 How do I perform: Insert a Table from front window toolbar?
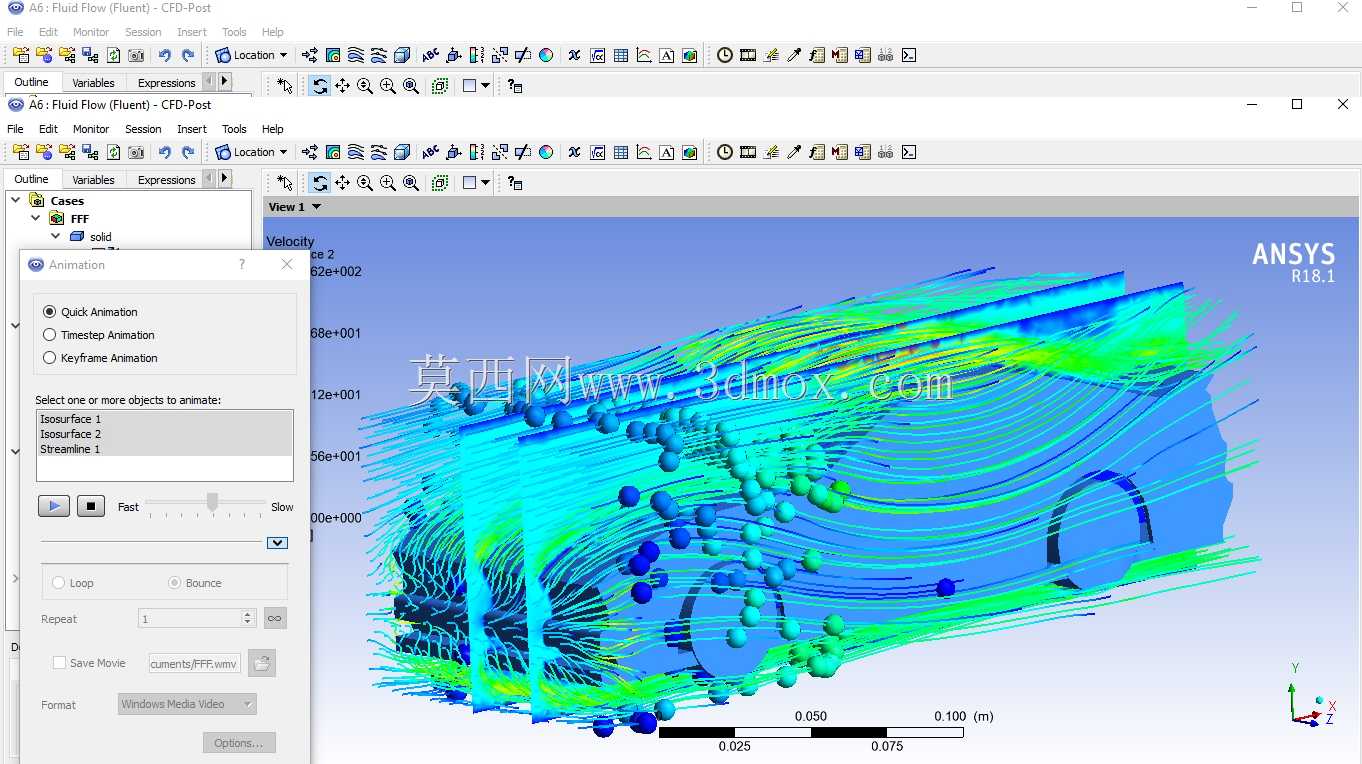[621, 152]
